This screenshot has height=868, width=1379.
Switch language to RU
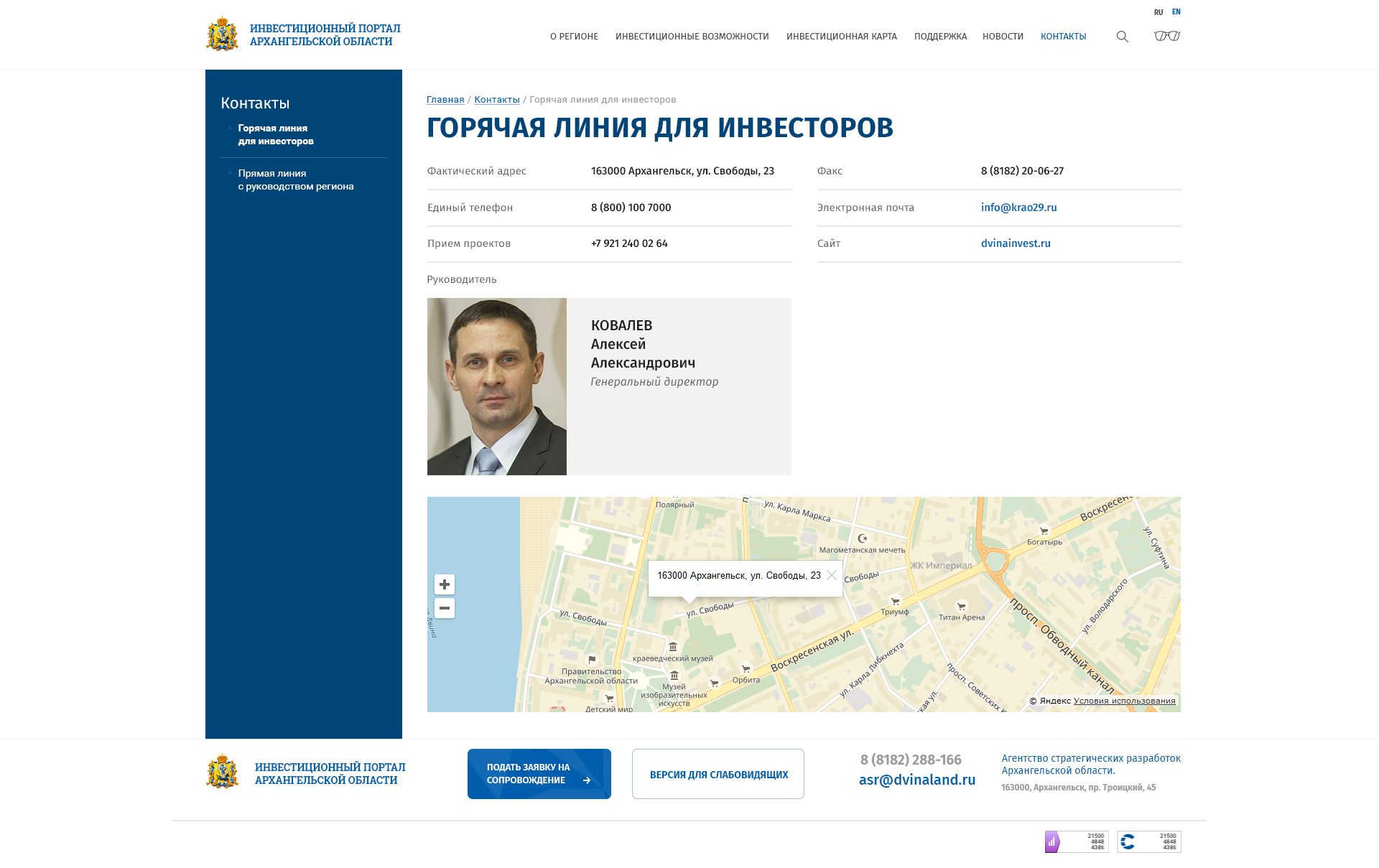(1159, 12)
